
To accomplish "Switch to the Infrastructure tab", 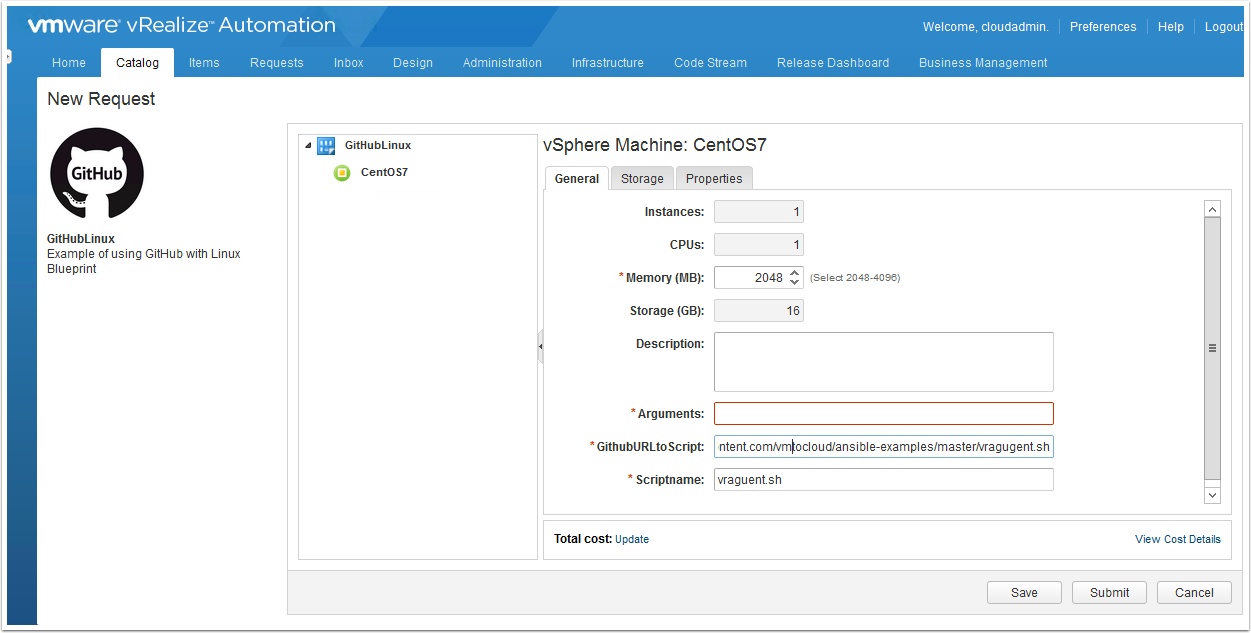I will [x=608, y=62].
